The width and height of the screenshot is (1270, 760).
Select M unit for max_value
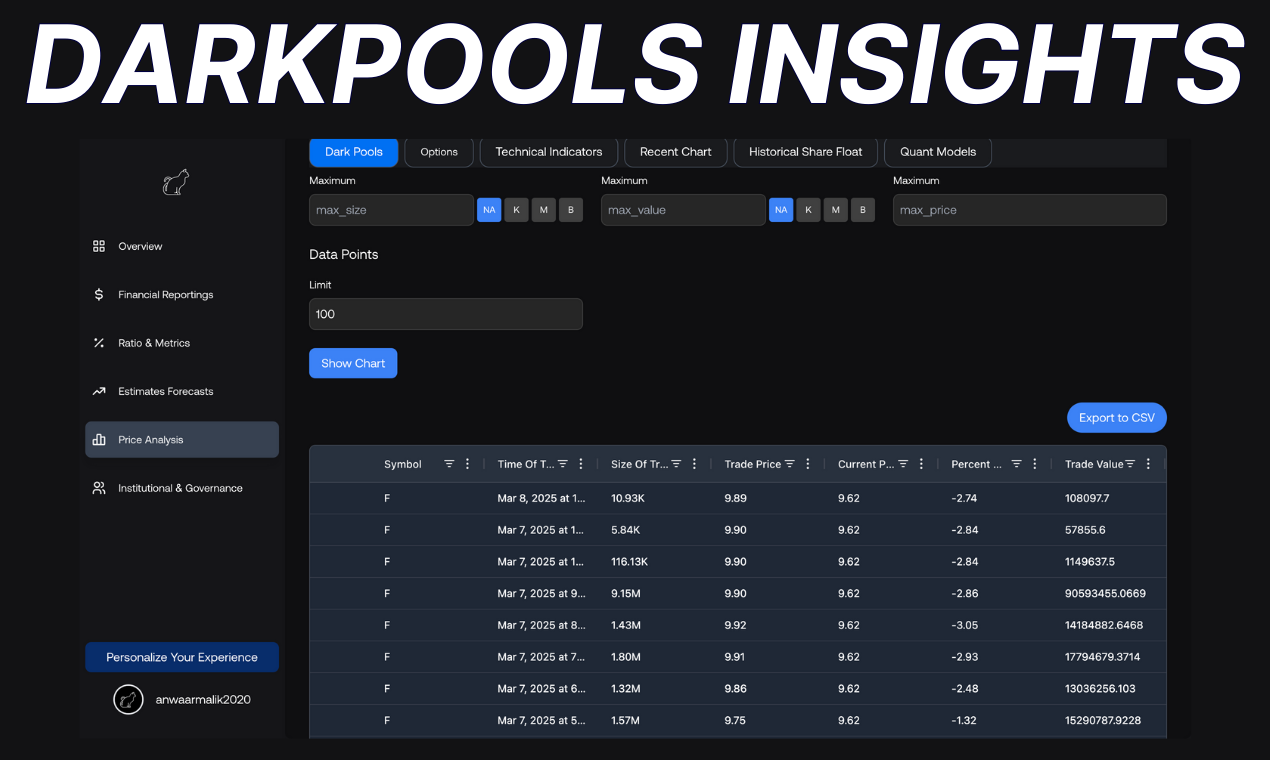point(836,210)
